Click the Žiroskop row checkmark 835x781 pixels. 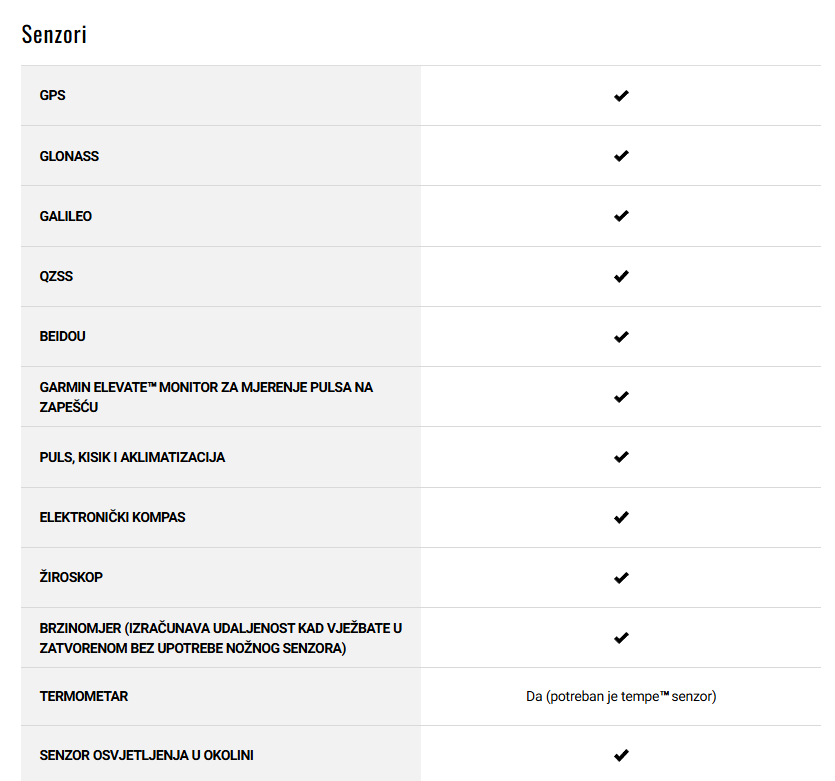point(621,578)
